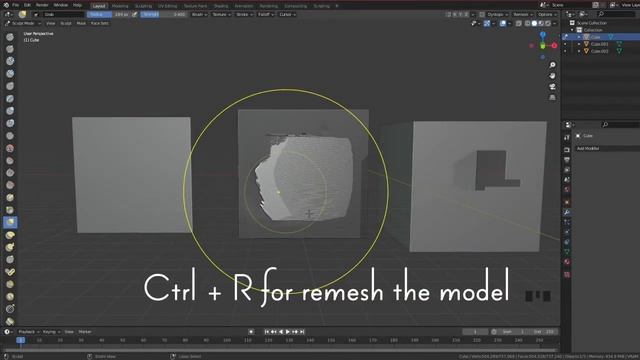The height and width of the screenshot is (360, 640).
Task: Toggle X axis symmetry
Action: pyautogui.click(x=455, y=14)
